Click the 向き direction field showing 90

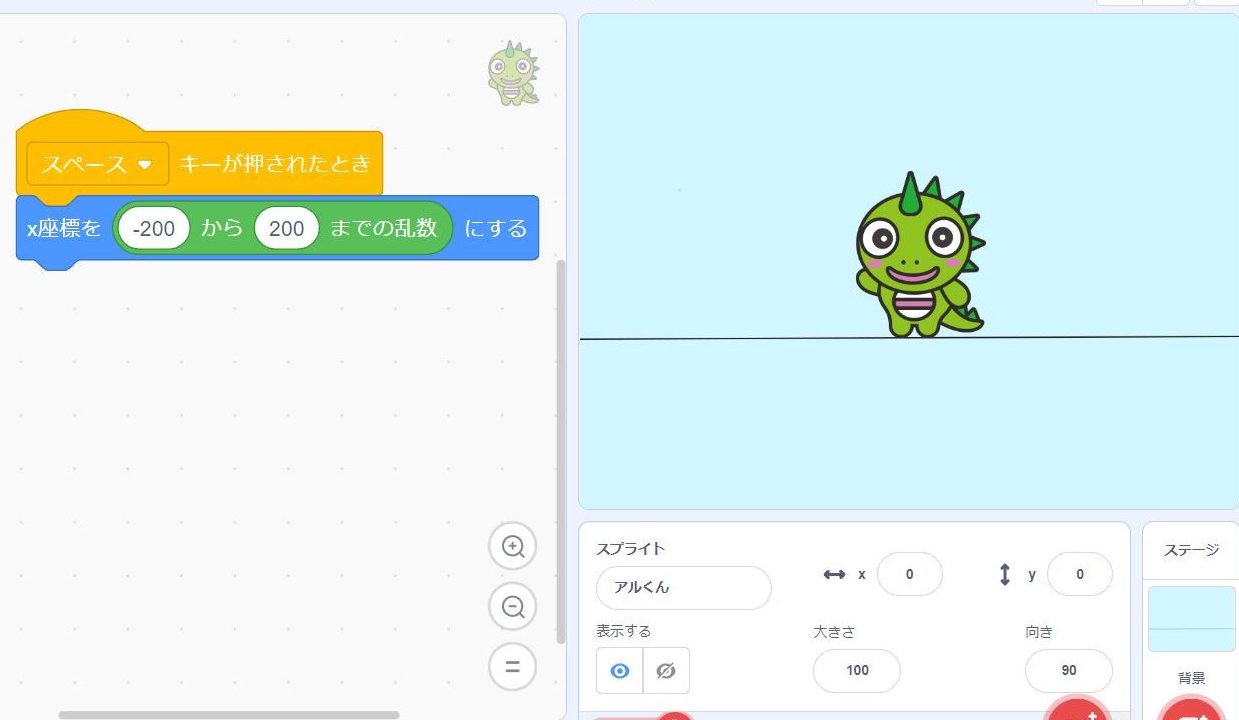pyautogui.click(x=1069, y=671)
